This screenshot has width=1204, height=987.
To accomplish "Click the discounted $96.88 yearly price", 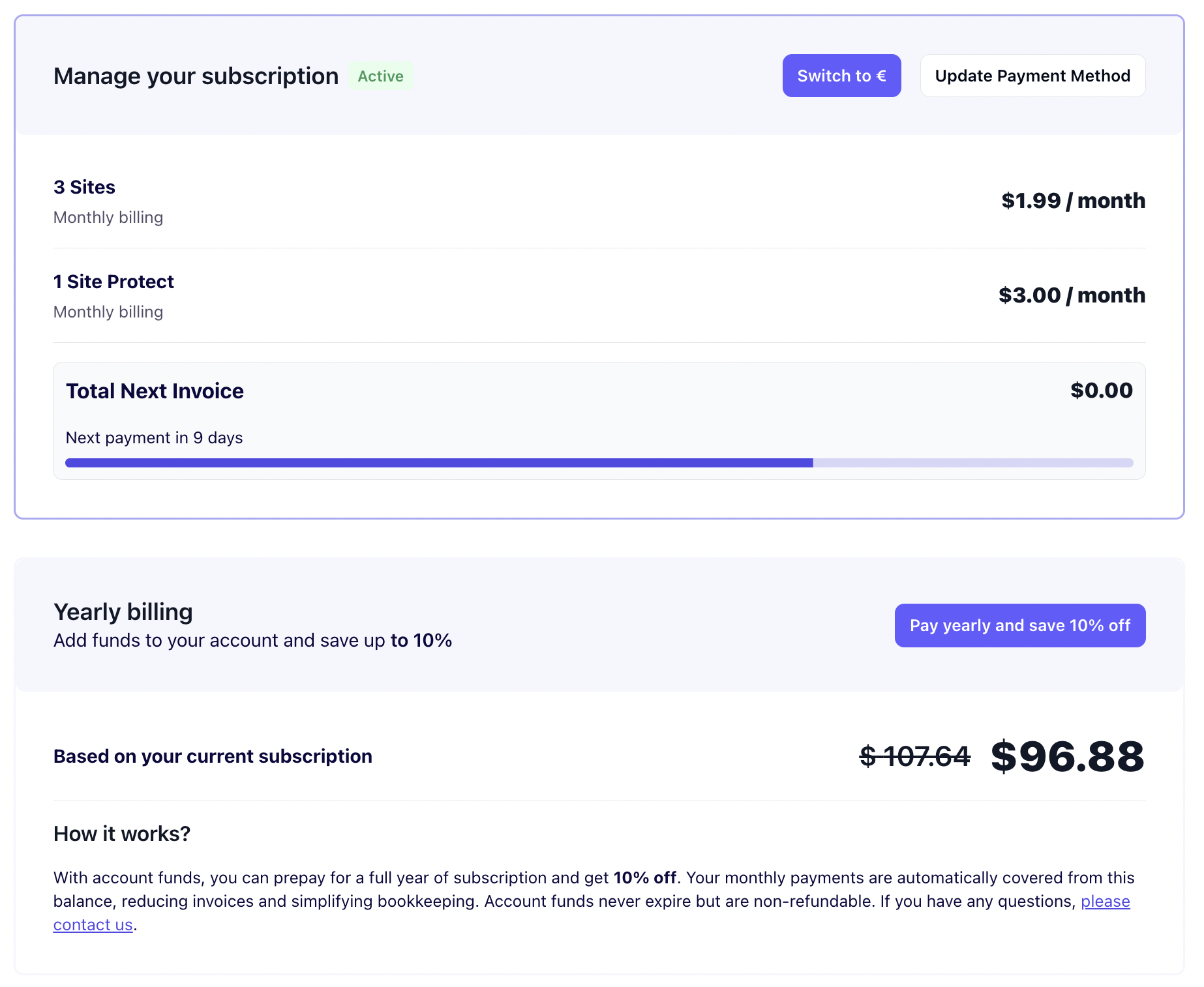I will pos(1067,756).
